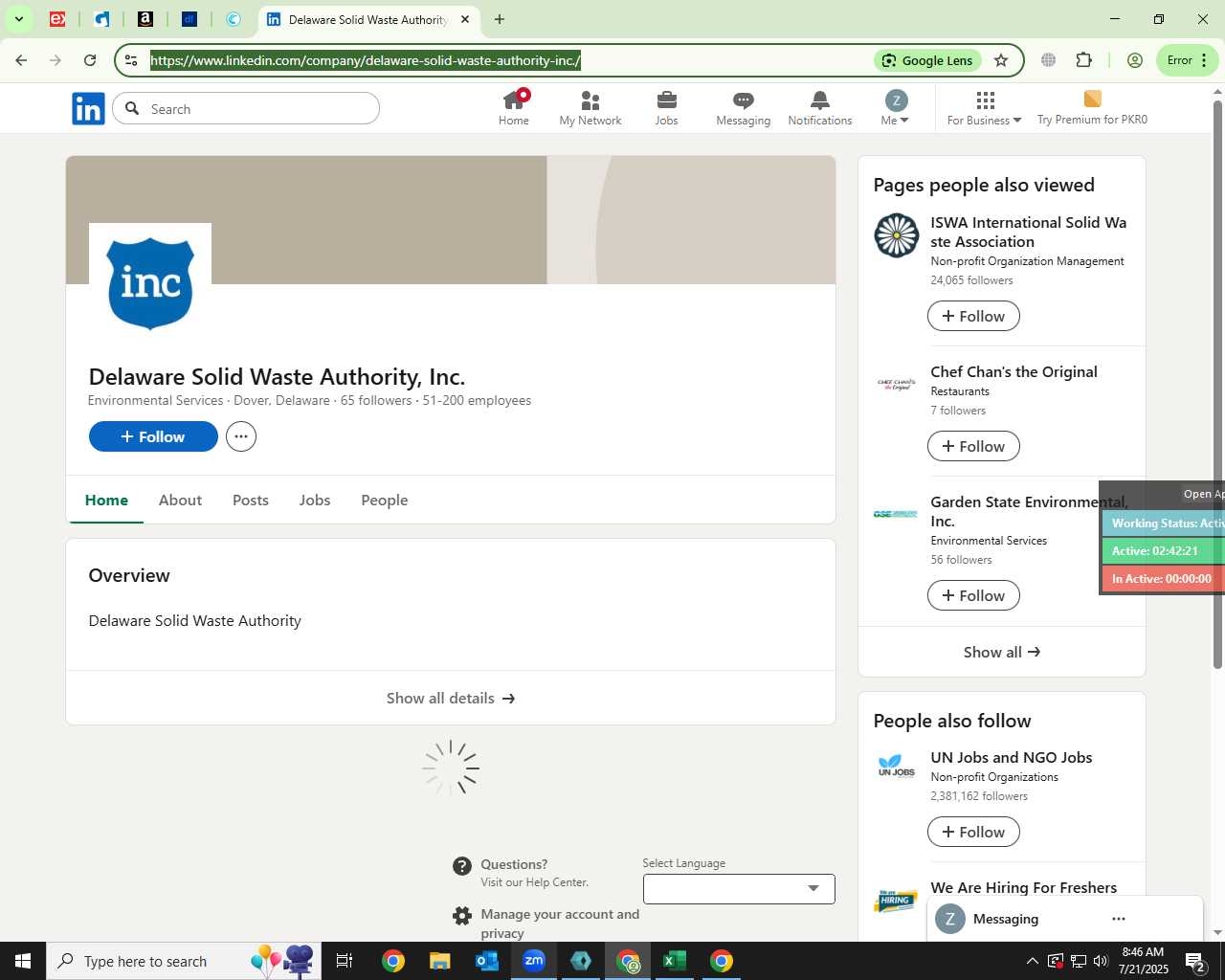Viewport: 1225px width, 980px height.
Task: Open the browser Extensions puzzle icon
Action: tap(1083, 60)
